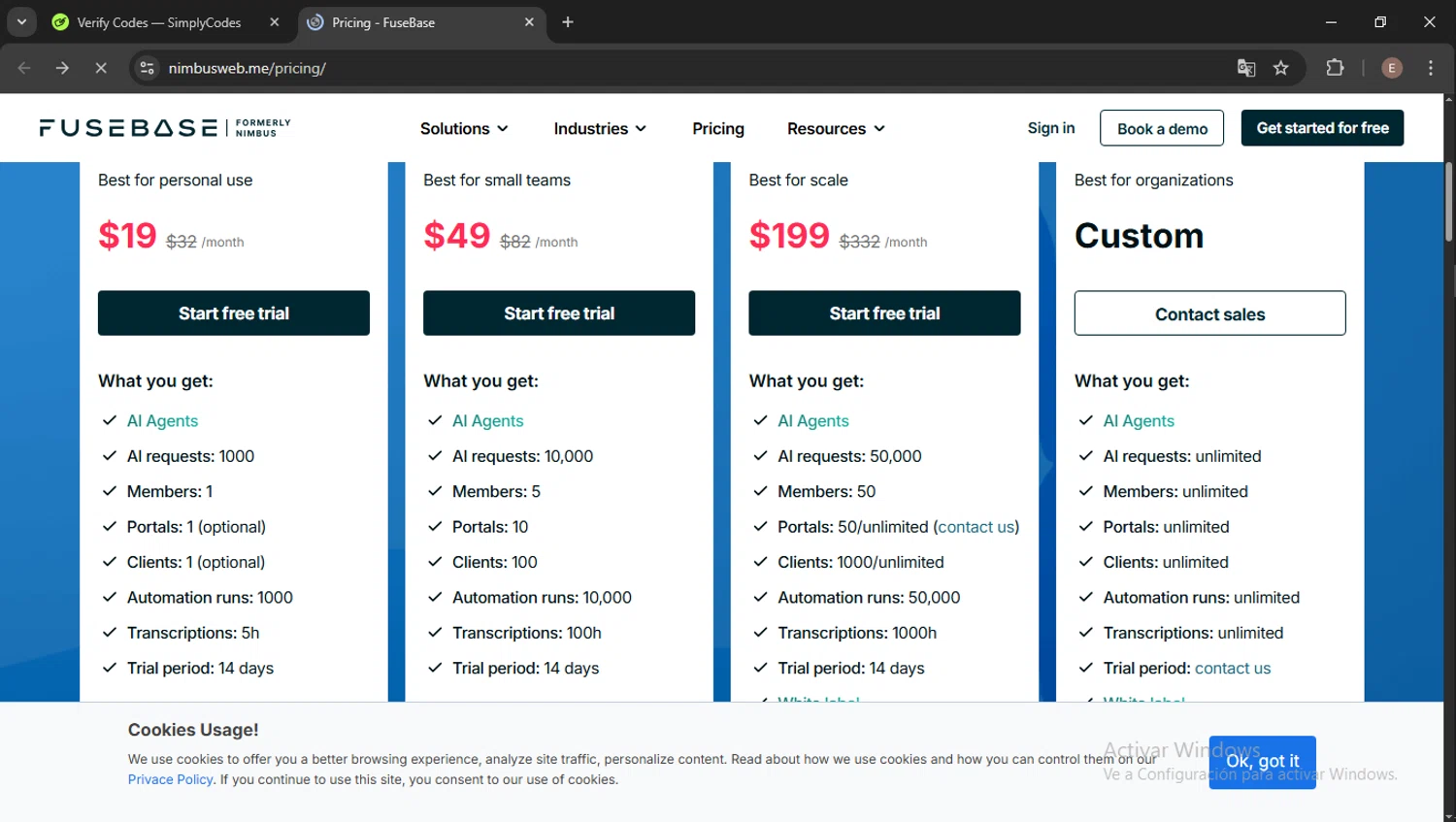Click the $199 price text
The width and height of the screenshot is (1456, 822).
(789, 235)
